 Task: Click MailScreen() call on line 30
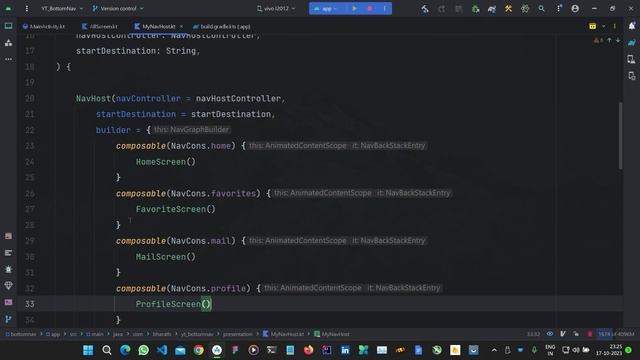(x=166, y=257)
